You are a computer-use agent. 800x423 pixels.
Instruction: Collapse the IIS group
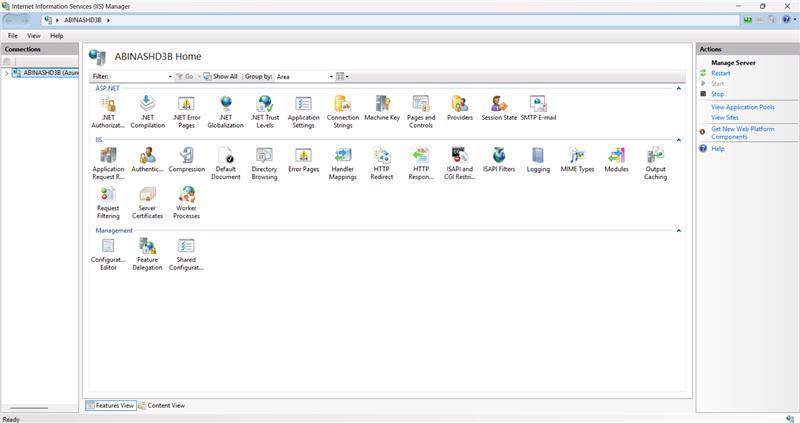(679, 140)
